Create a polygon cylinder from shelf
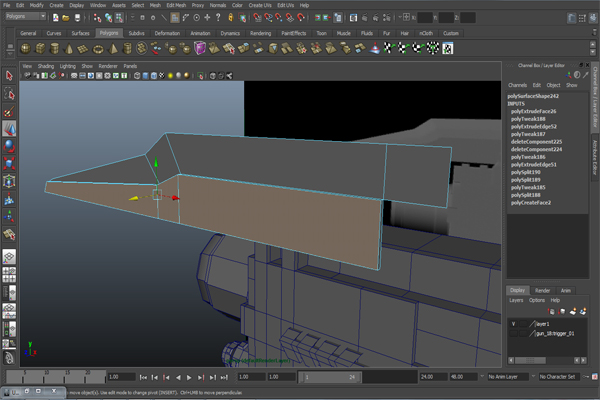 55,49
